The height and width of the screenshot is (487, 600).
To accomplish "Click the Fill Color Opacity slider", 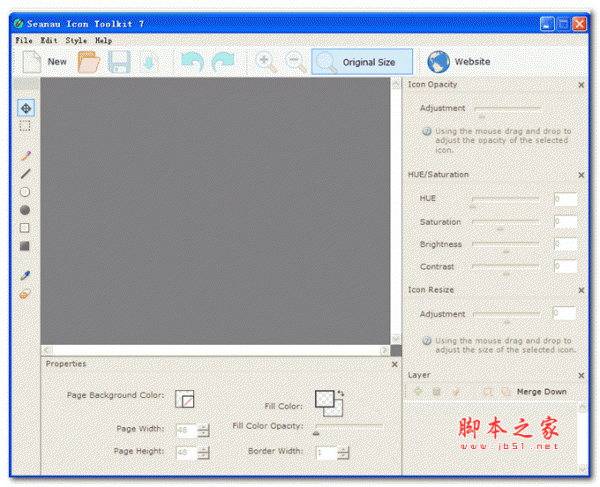I will coord(349,429).
